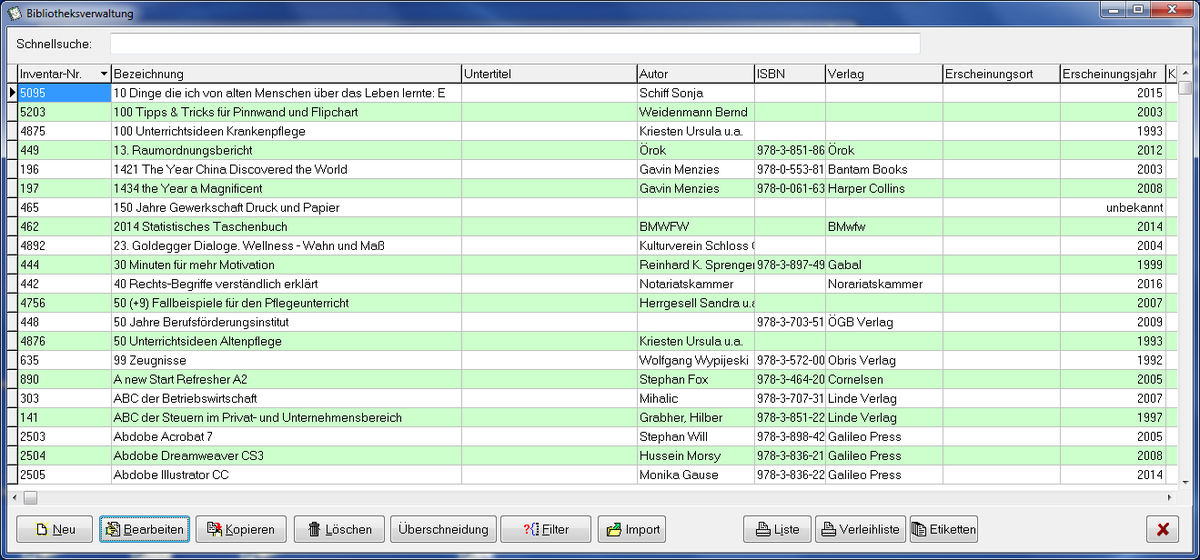Viewport: 1200px width, 560px height.
Task: Select row '50 Unterrichtsideen Altenpflege'
Action: (590, 341)
